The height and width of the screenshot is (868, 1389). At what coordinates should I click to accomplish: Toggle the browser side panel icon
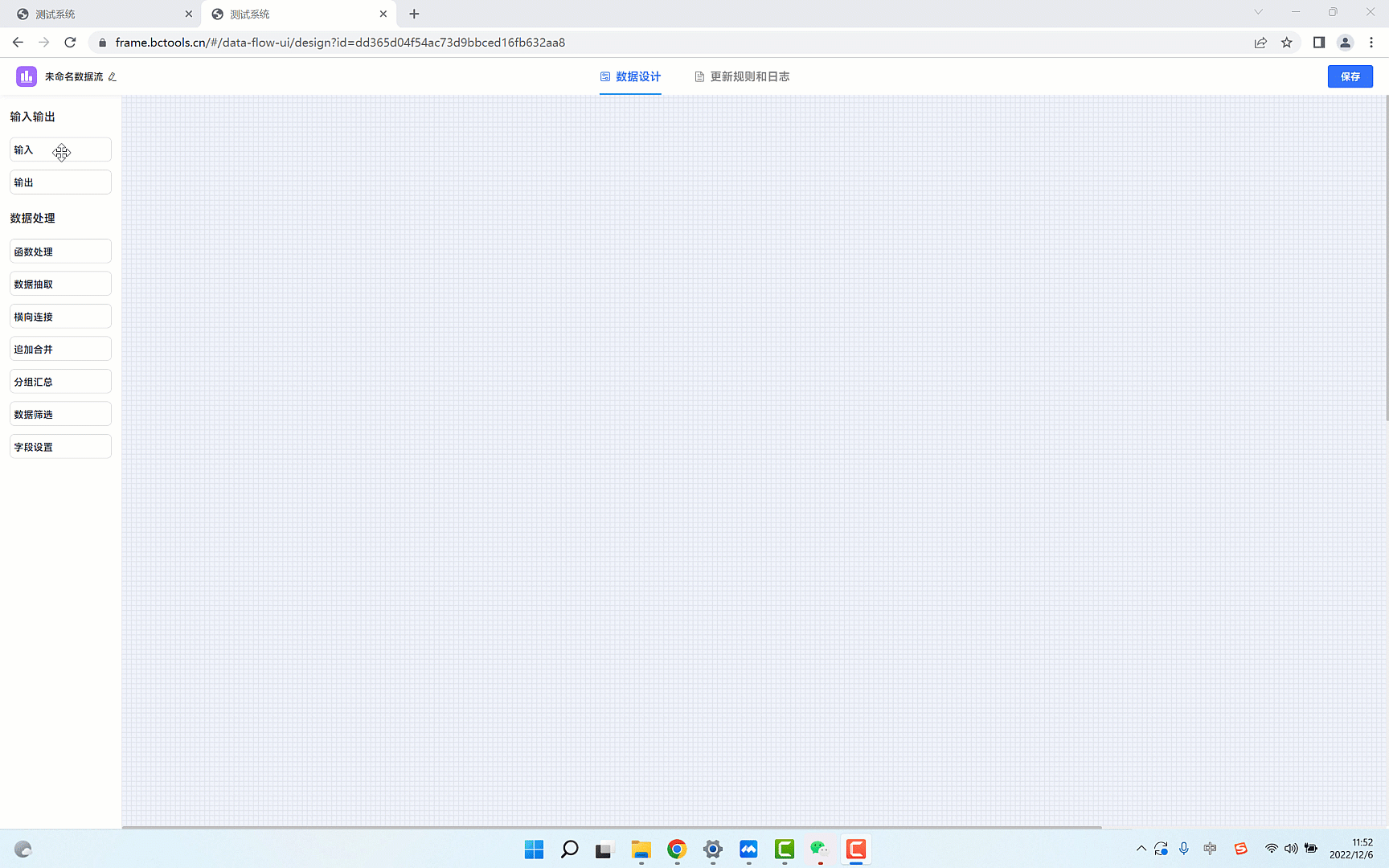(1319, 43)
